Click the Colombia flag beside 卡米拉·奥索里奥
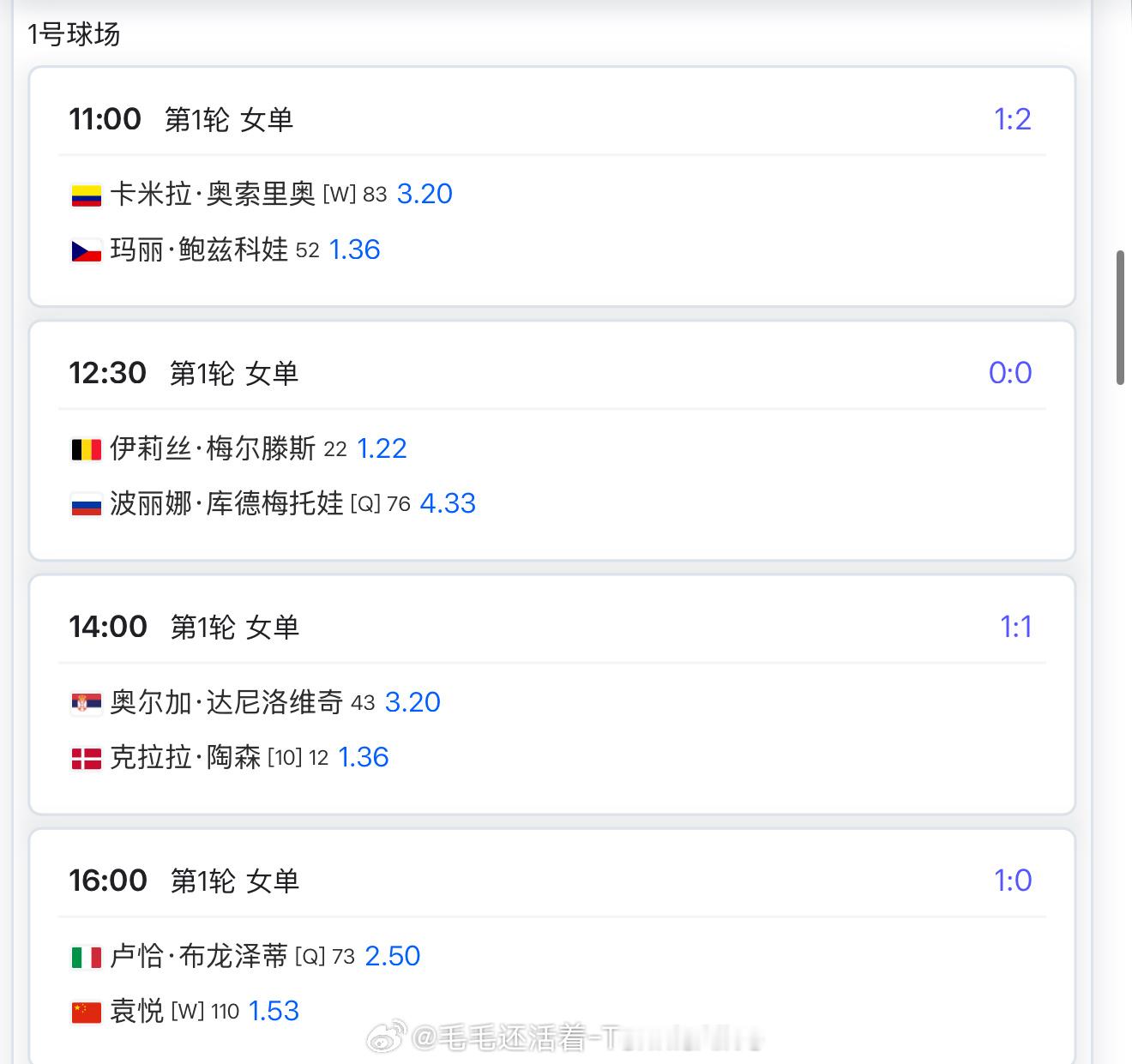 click(86, 196)
